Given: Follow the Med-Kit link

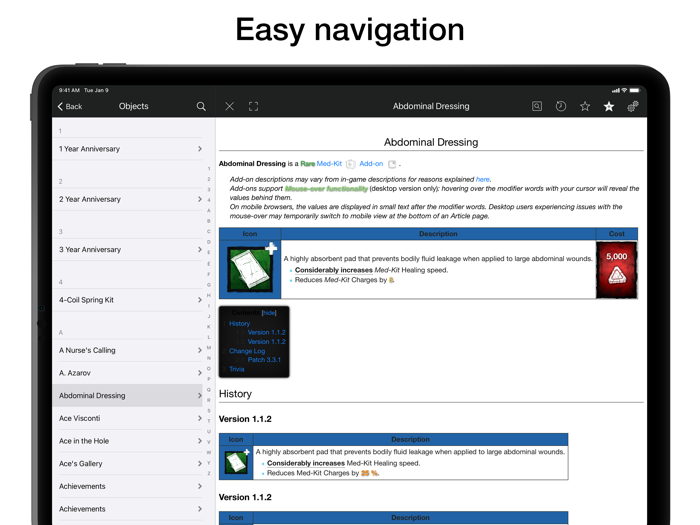Looking at the screenshot, I should tap(329, 164).
